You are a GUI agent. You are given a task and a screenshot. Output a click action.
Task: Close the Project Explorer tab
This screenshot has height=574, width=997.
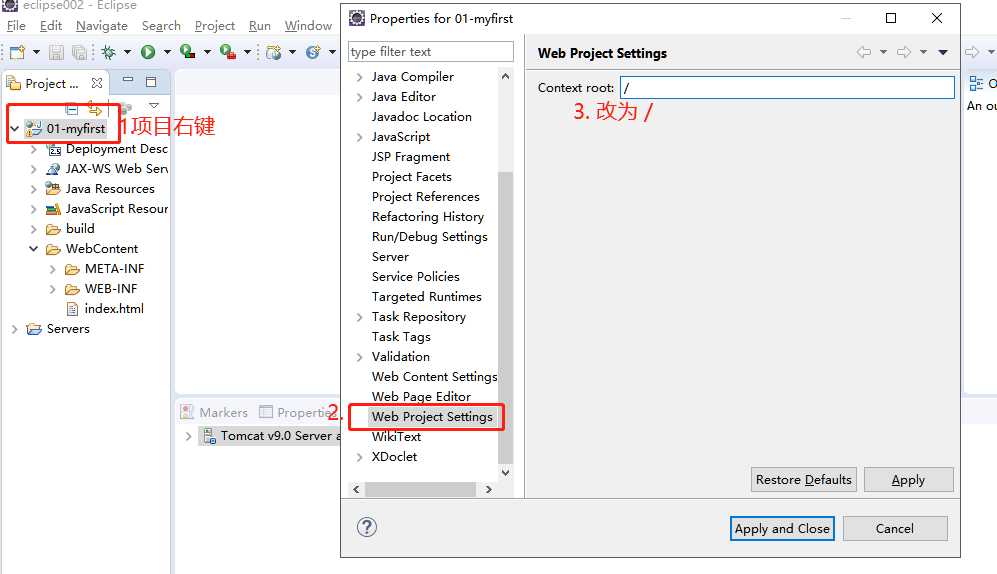97,83
